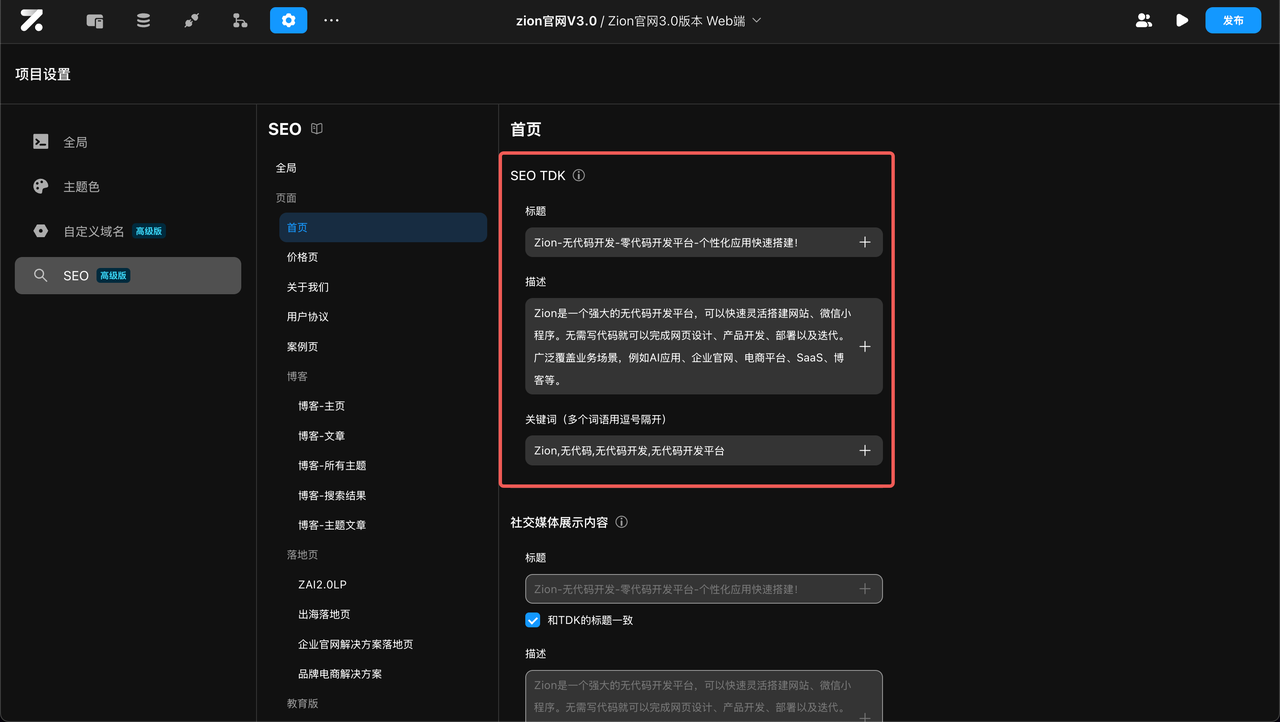Uncheck 和TDK的标题一致 checkbox
Image resolution: width=1280 pixels, height=722 pixels.
[533, 620]
